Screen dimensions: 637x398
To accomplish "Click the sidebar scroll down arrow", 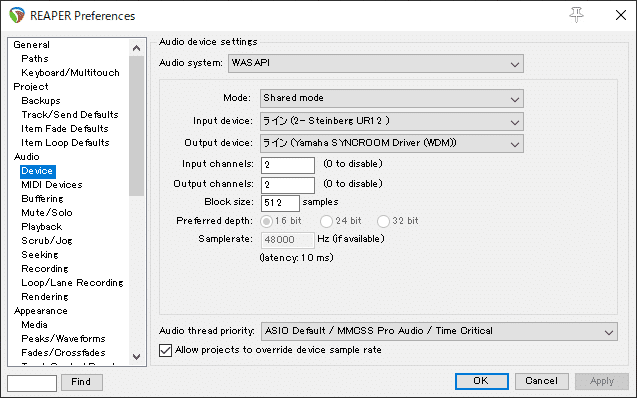I will [x=136, y=357].
